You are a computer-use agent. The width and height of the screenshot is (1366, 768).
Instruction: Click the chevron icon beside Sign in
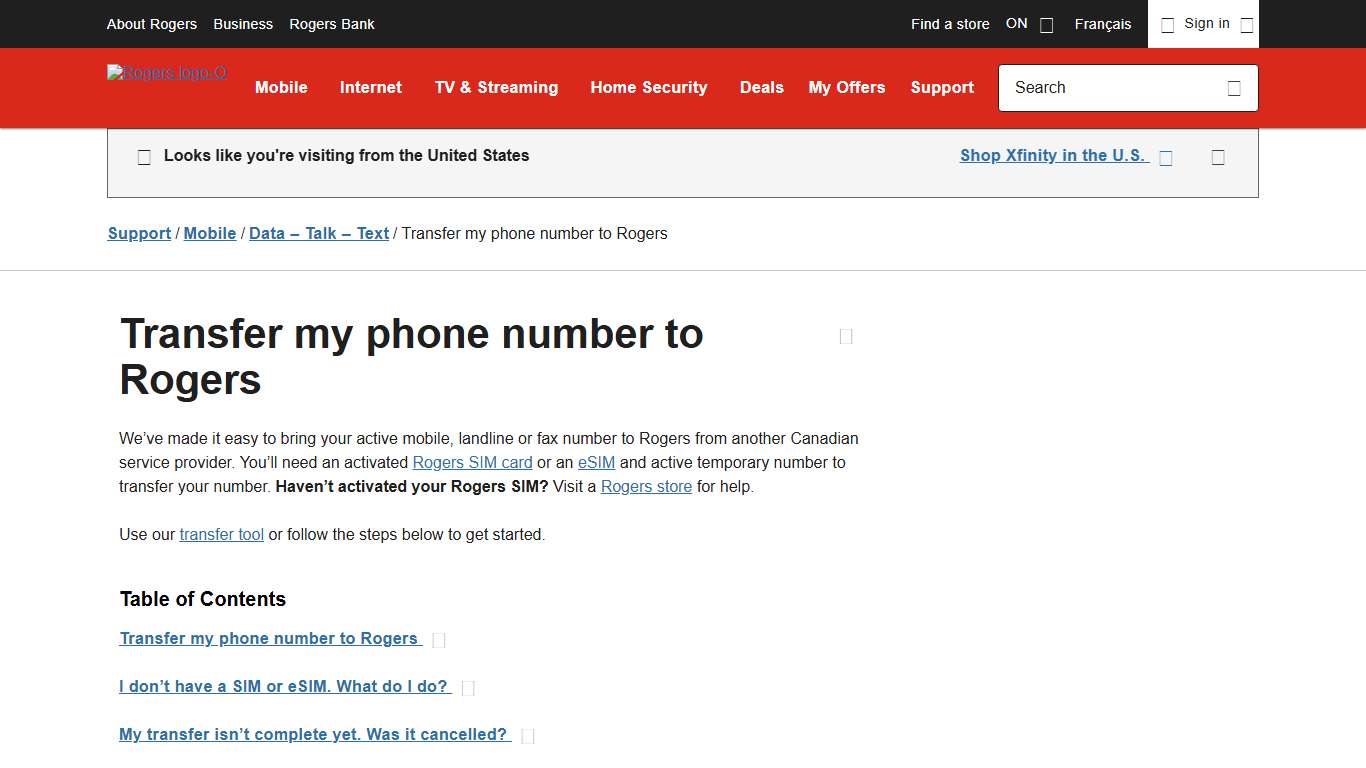[x=1246, y=24]
